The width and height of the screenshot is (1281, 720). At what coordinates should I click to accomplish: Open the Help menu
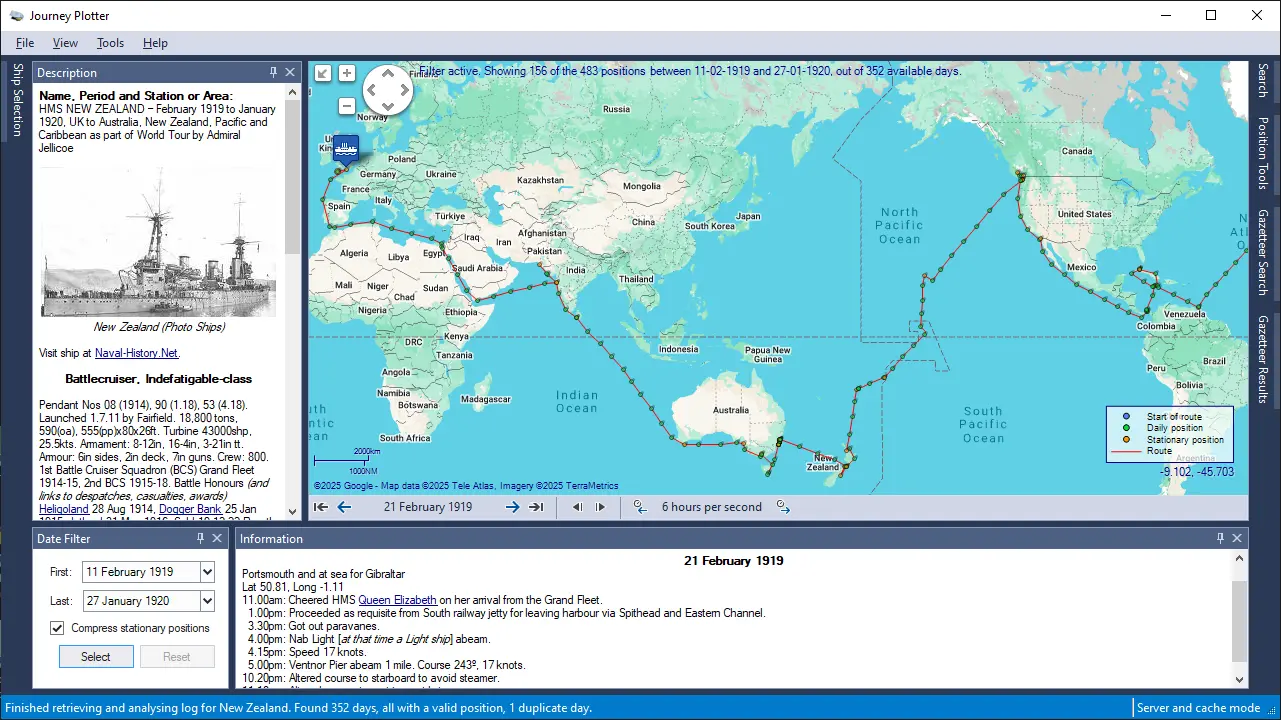[x=155, y=43]
